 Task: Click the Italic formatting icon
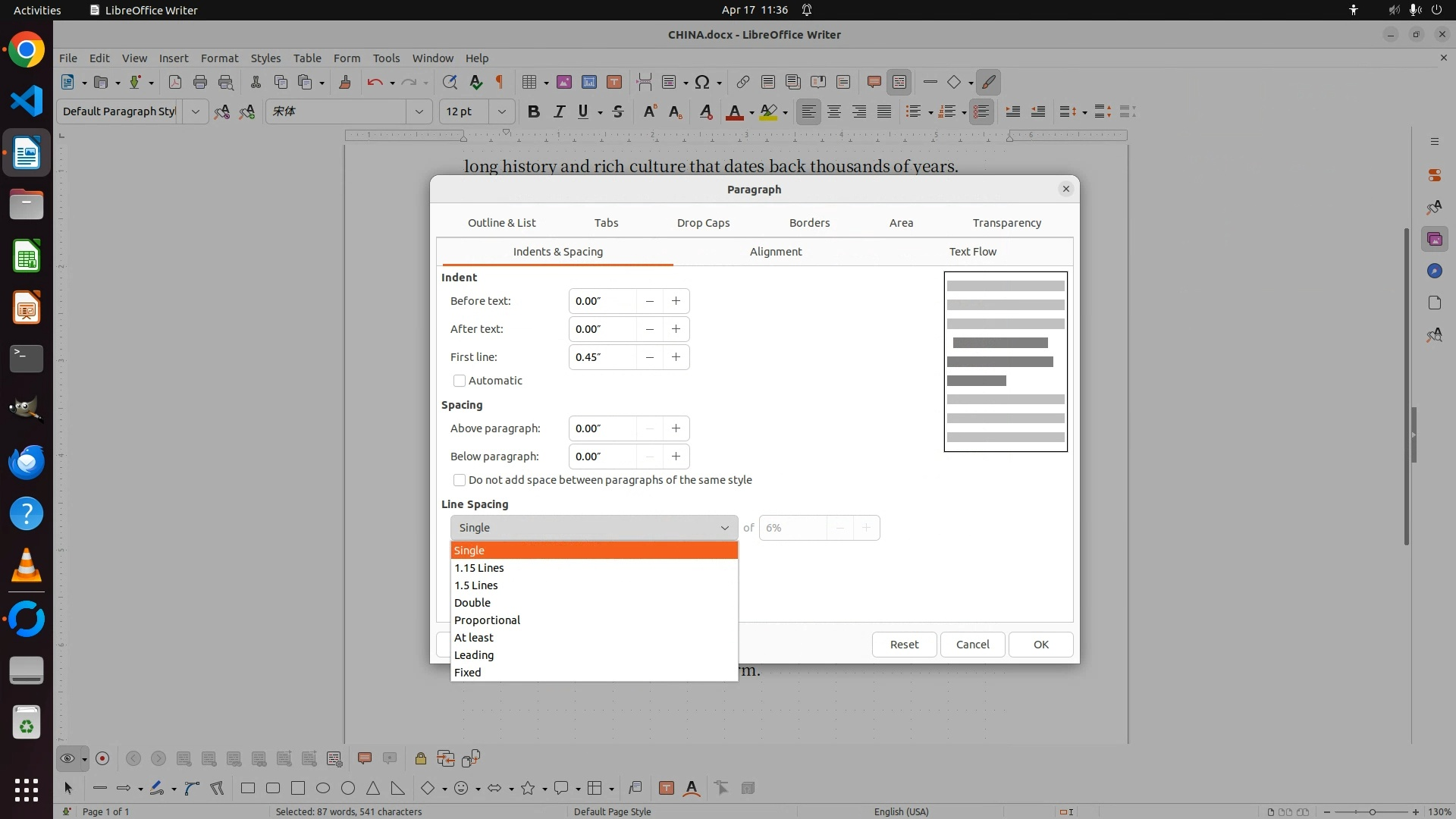click(559, 112)
